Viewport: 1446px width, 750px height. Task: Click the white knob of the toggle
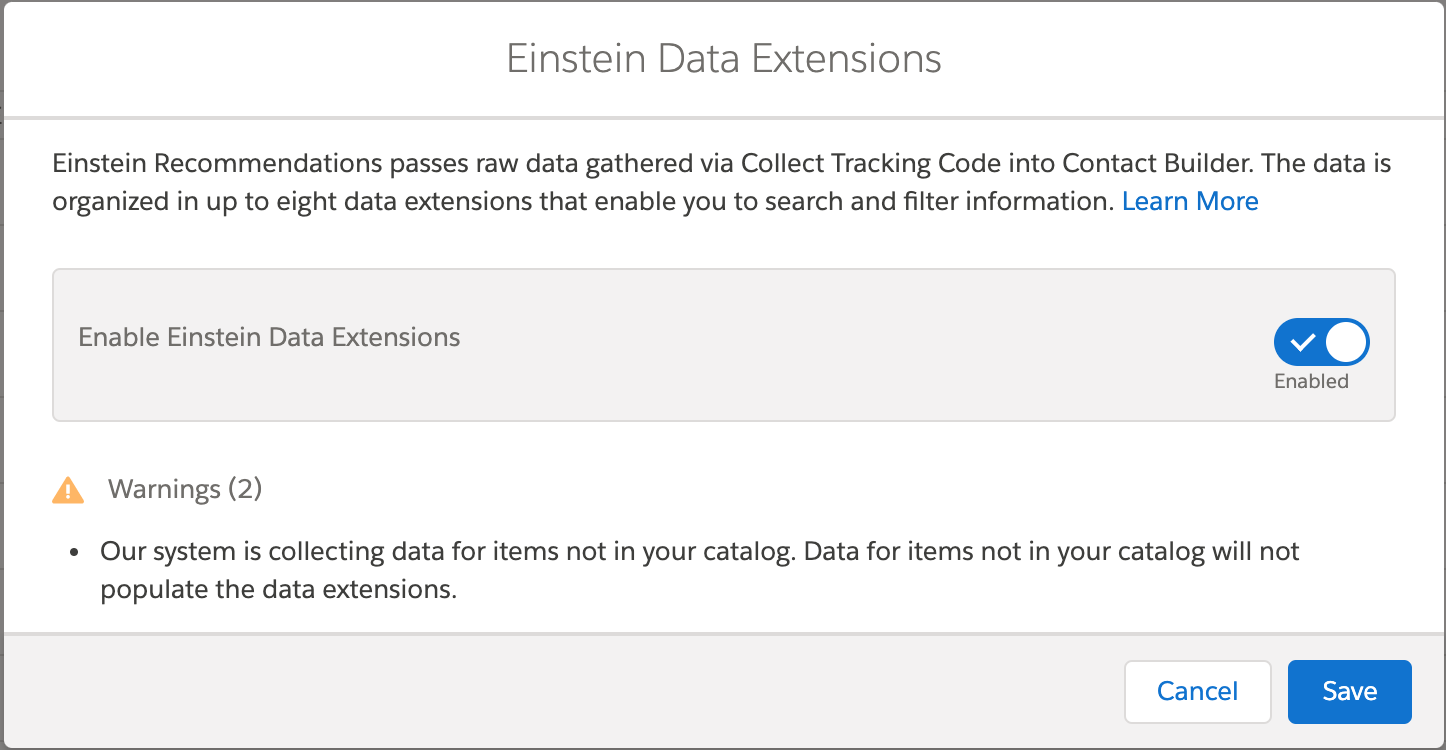pos(1345,343)
